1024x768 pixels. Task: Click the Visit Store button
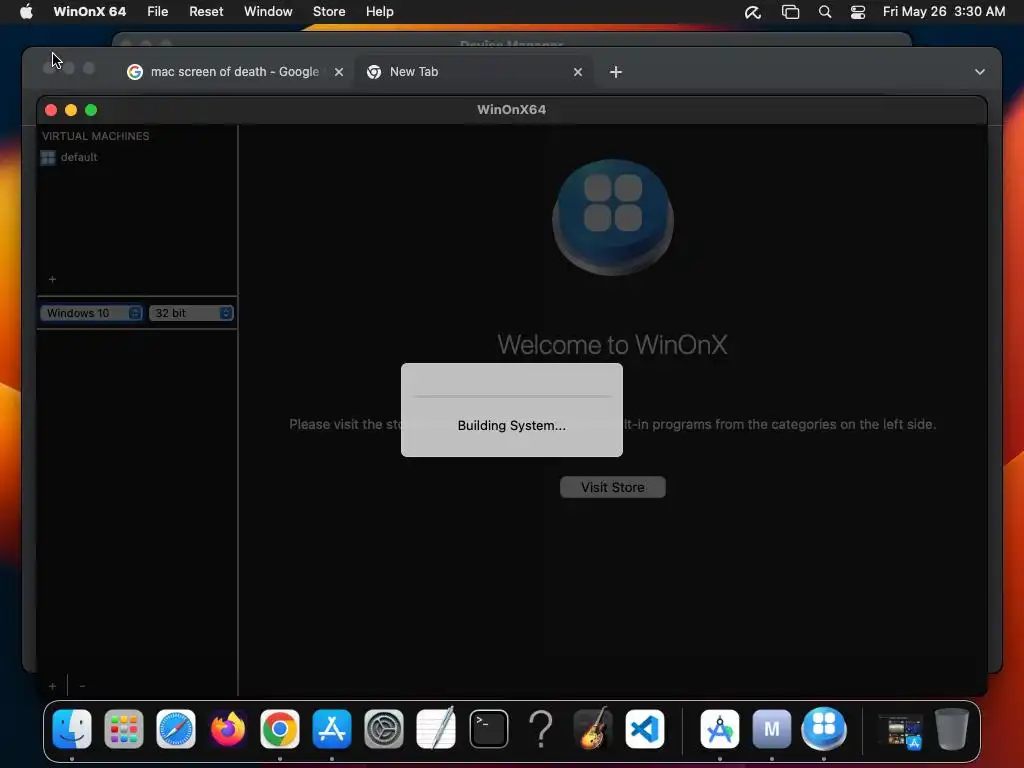coord(613,487)
